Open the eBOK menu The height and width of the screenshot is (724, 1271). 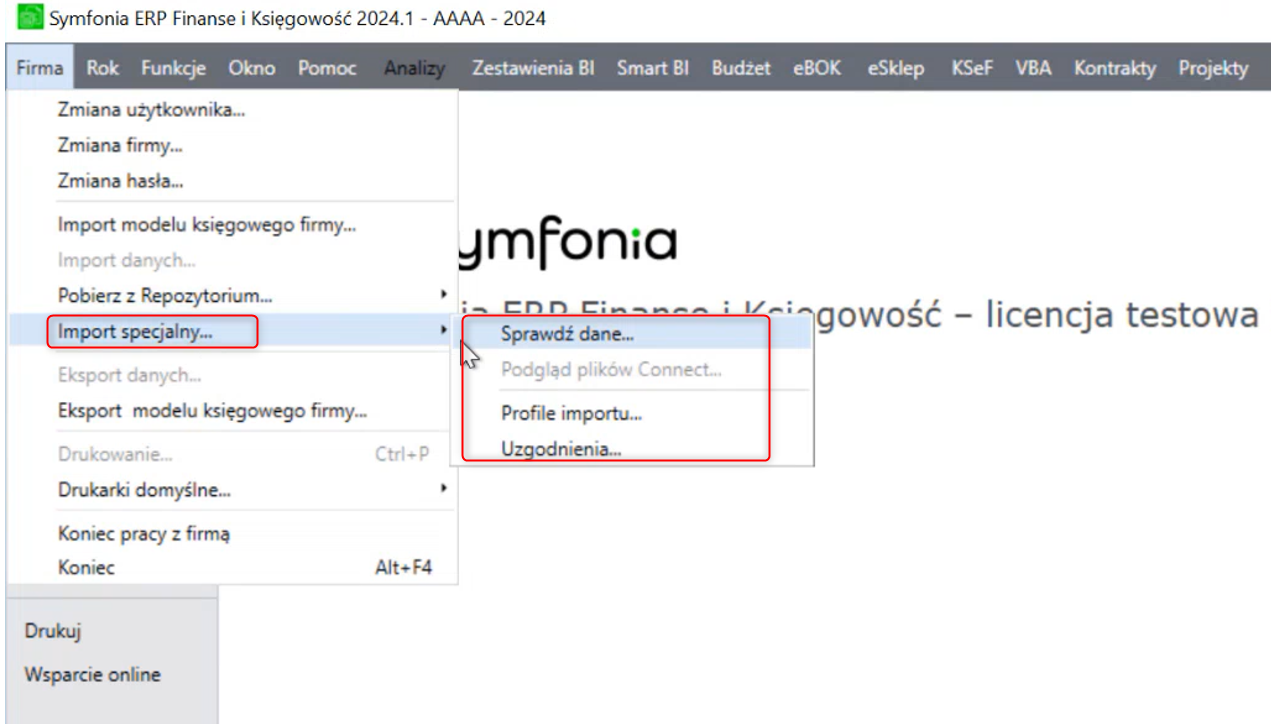[817, 68]
